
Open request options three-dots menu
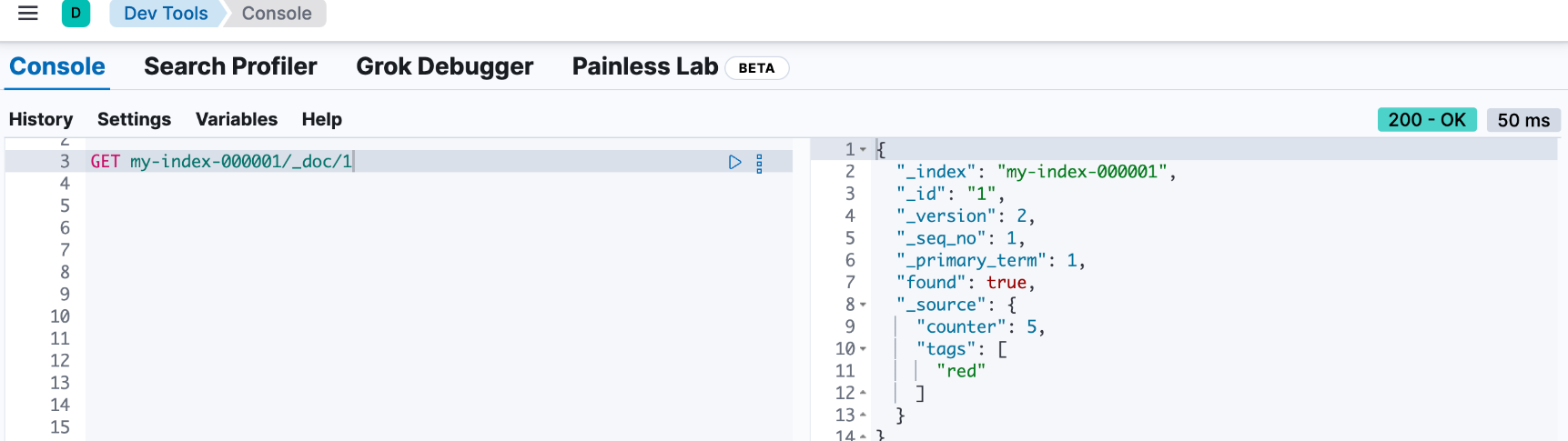click(x=759, y=163)
